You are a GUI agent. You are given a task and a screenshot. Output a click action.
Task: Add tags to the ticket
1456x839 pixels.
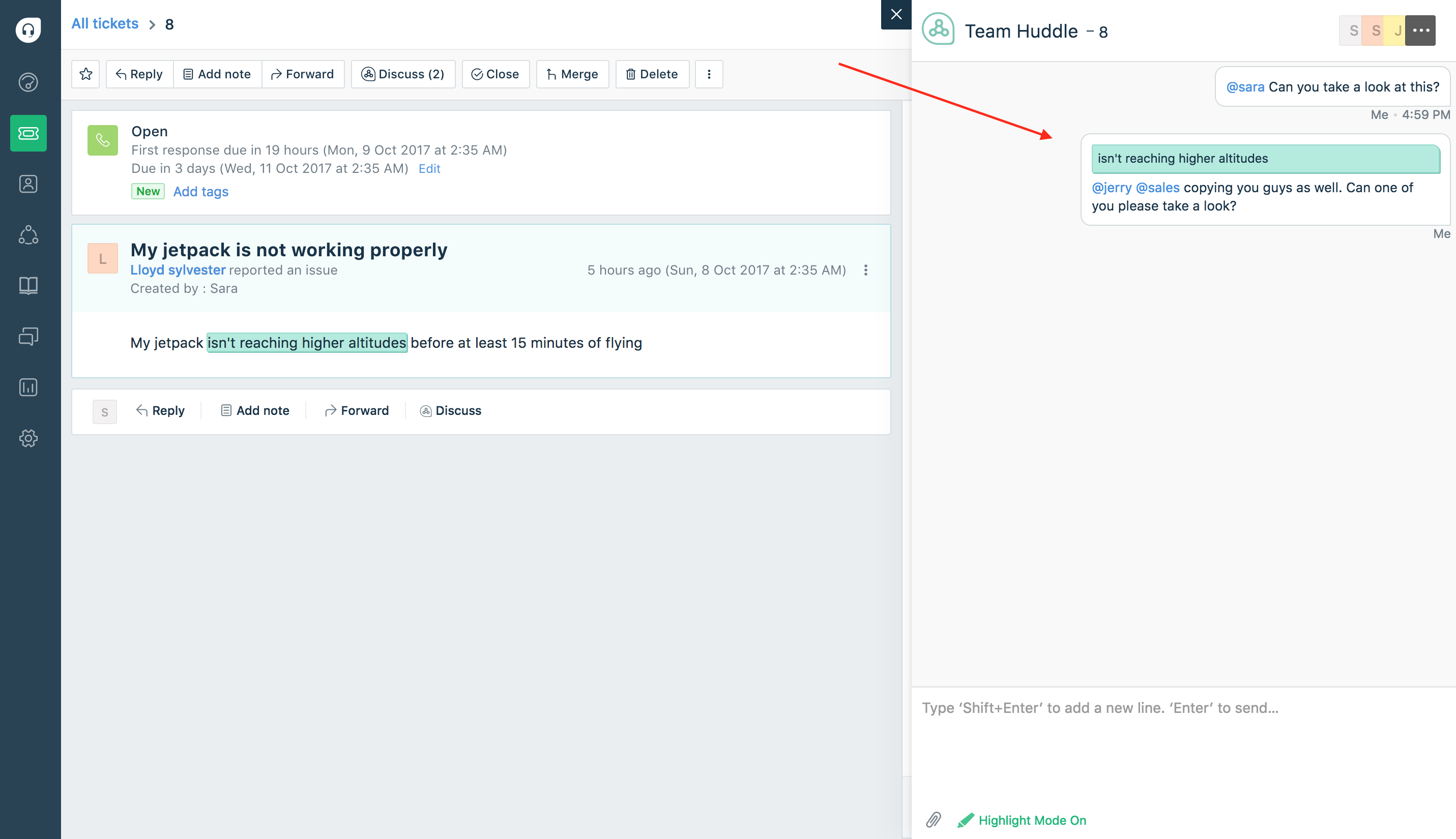pyautogui.click(x=200, y=191)
